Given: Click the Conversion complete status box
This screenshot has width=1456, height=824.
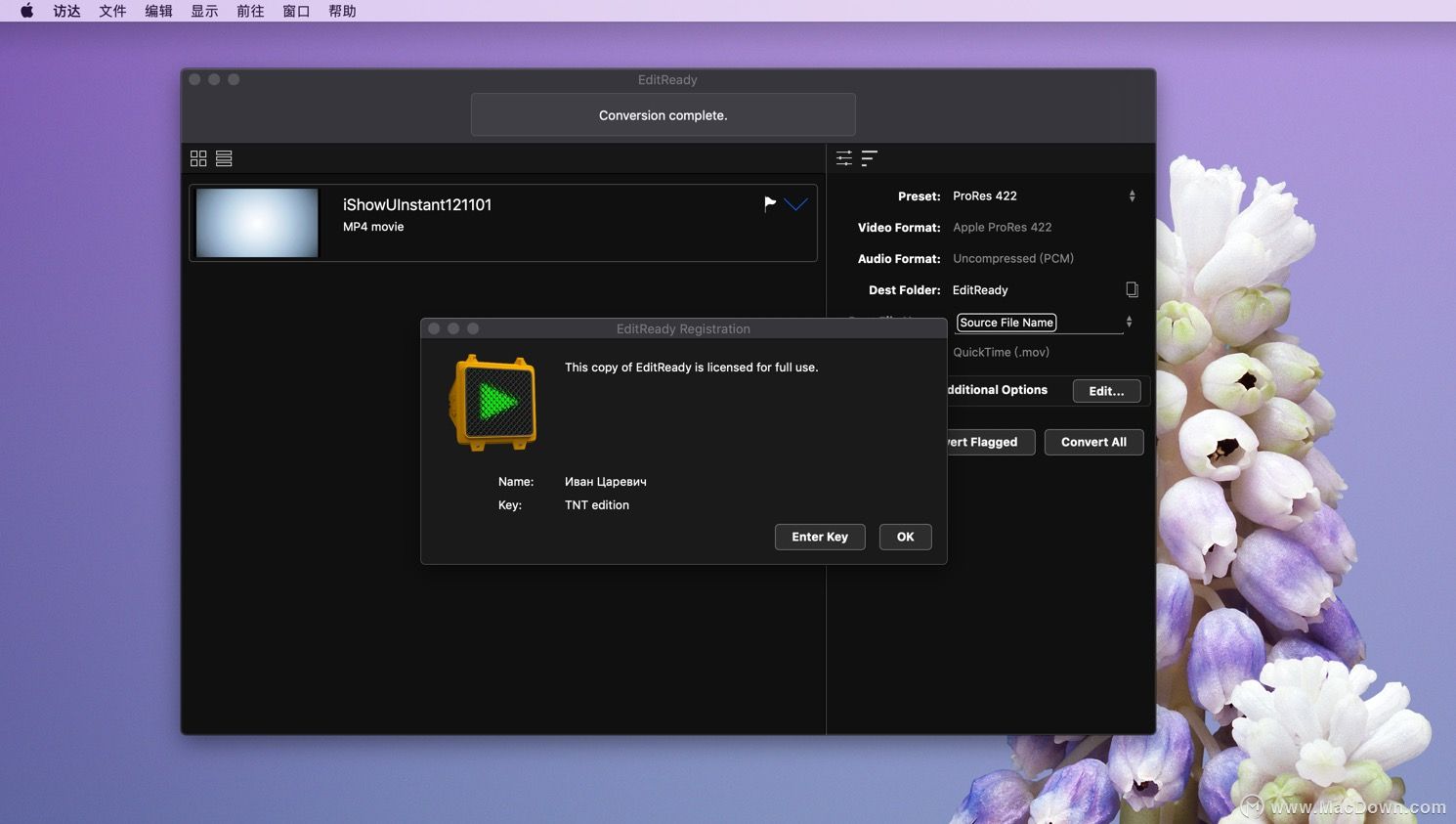Looking at the screenshot, I should (x=664, y=114).
